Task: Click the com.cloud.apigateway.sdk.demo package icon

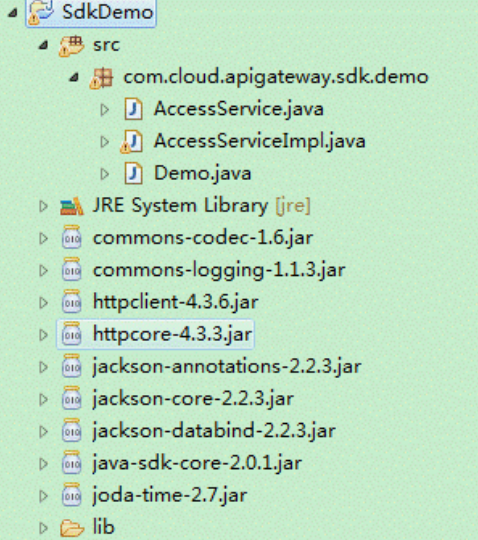Action: [101, 78]
